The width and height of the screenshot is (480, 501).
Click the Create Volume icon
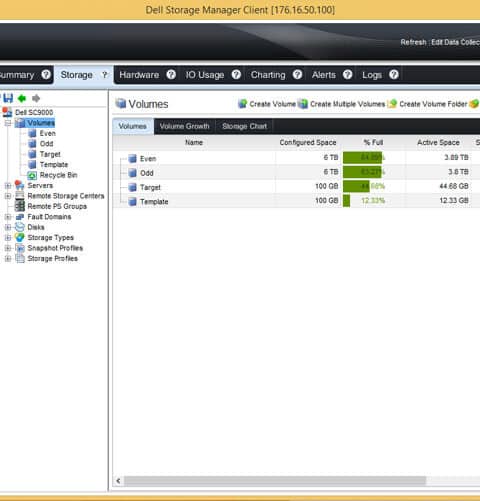point(242,104)
